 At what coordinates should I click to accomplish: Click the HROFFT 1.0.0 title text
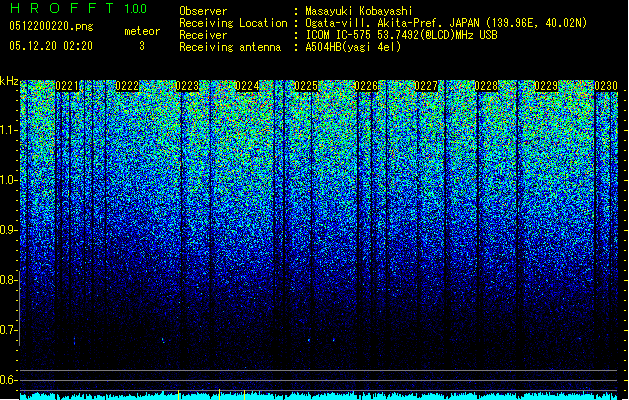(78, 8)
